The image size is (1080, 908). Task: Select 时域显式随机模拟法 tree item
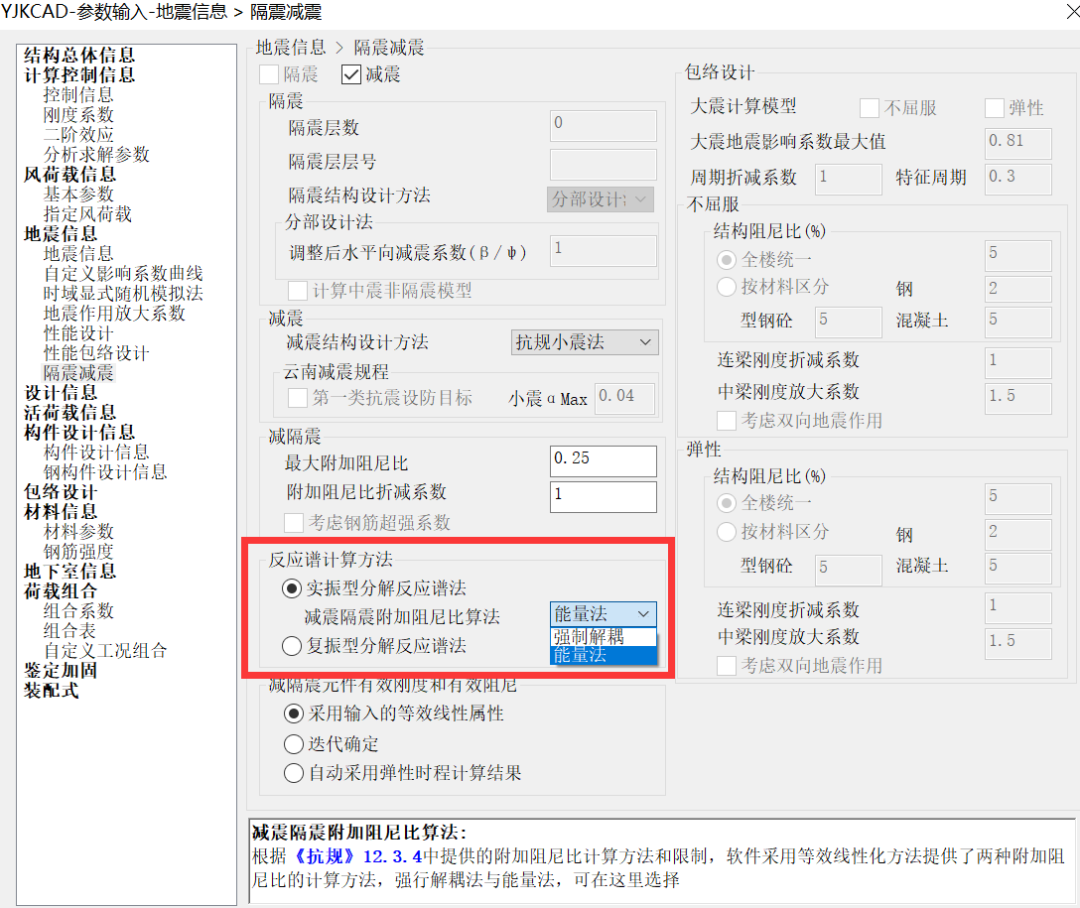click(x=123, y=294)
